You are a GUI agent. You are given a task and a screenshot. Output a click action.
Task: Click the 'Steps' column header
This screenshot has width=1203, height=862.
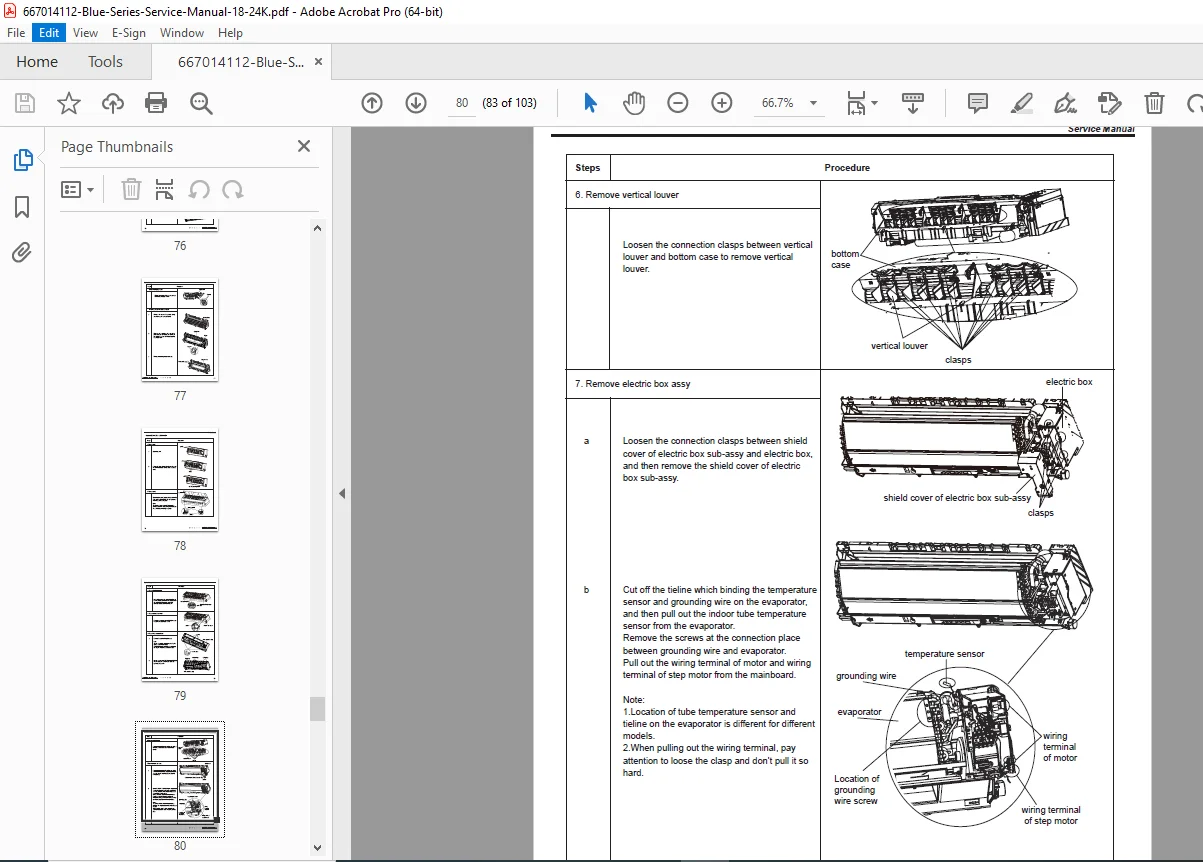(588, 168)
